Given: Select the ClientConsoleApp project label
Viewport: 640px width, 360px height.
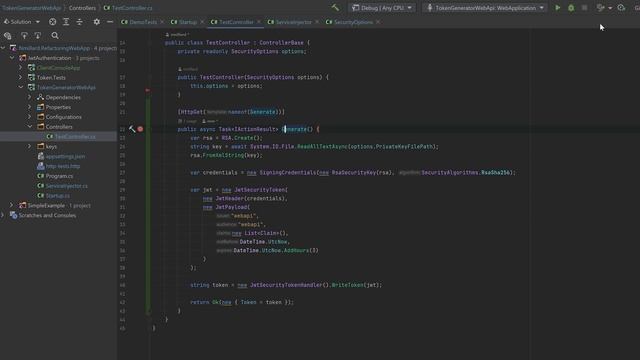Looking at the screenshot, I should [x=58, y=68].
